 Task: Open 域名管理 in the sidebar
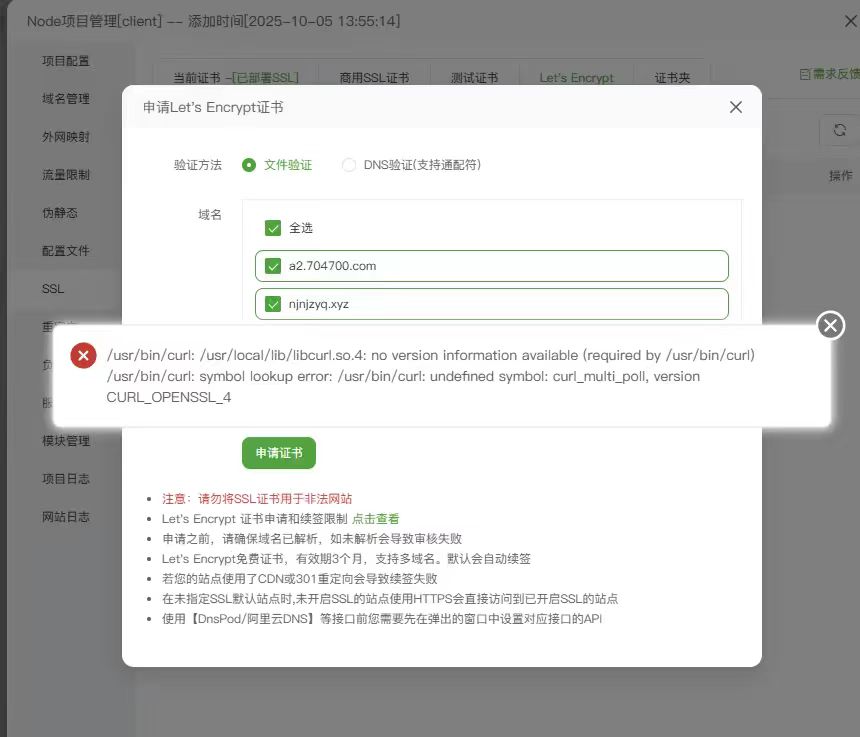pos(66,98)
